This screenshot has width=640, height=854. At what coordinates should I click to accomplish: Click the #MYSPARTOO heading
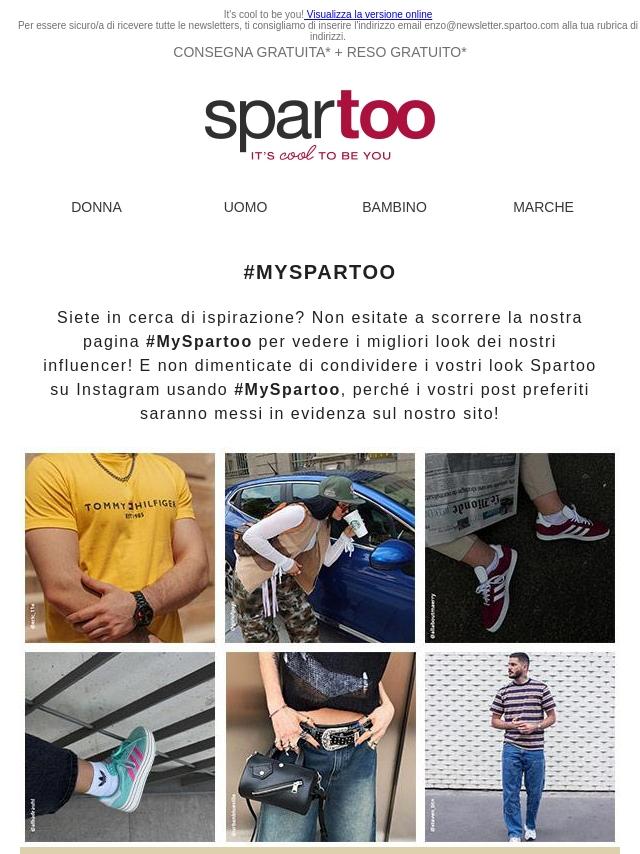320,272
